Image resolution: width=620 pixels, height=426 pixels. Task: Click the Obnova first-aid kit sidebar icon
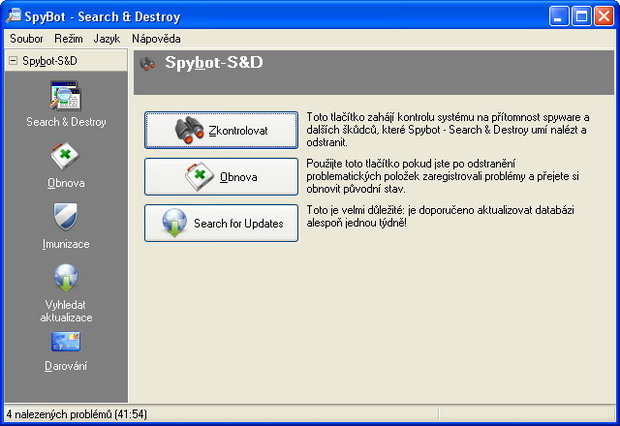pos(65,157)
